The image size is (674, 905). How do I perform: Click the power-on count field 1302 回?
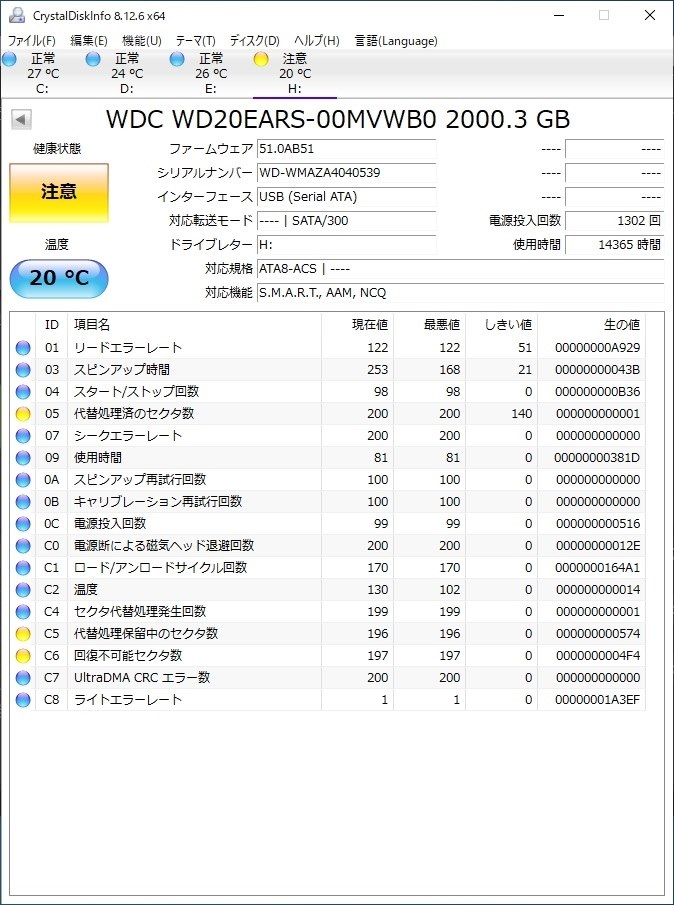coord(615,220)
